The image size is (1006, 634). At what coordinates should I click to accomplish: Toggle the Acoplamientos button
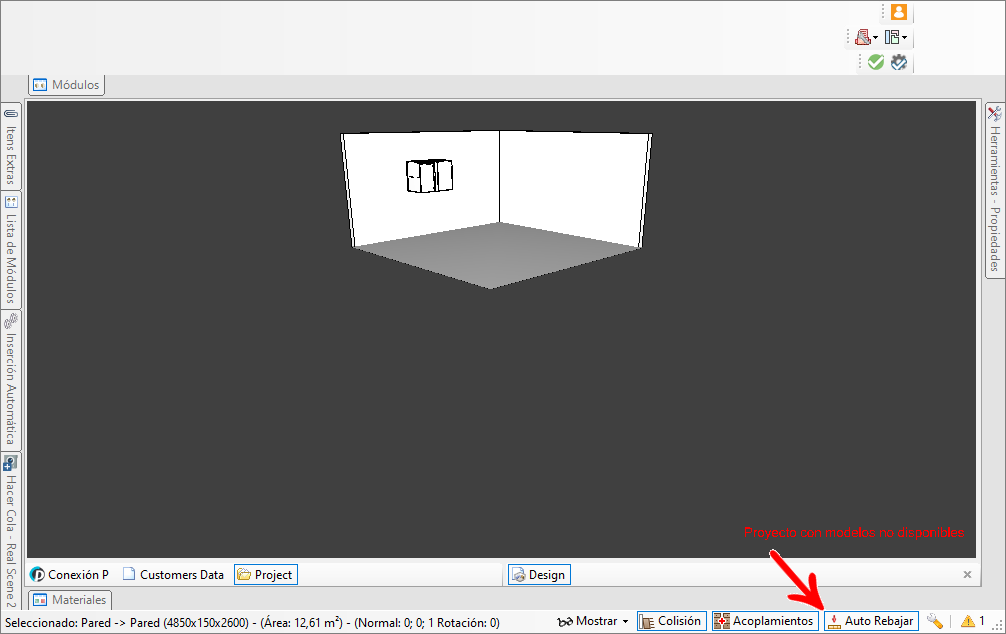(x=765, y=621)
